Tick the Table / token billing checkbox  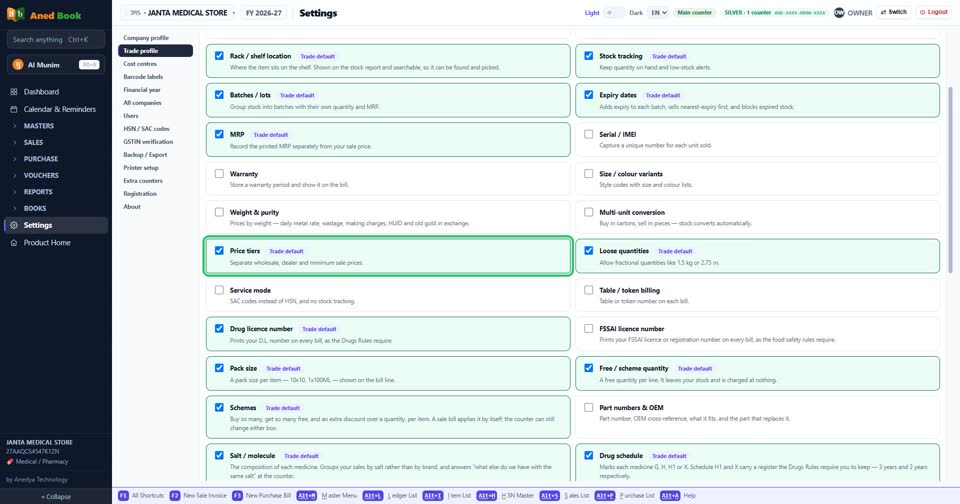coord(588,290)
